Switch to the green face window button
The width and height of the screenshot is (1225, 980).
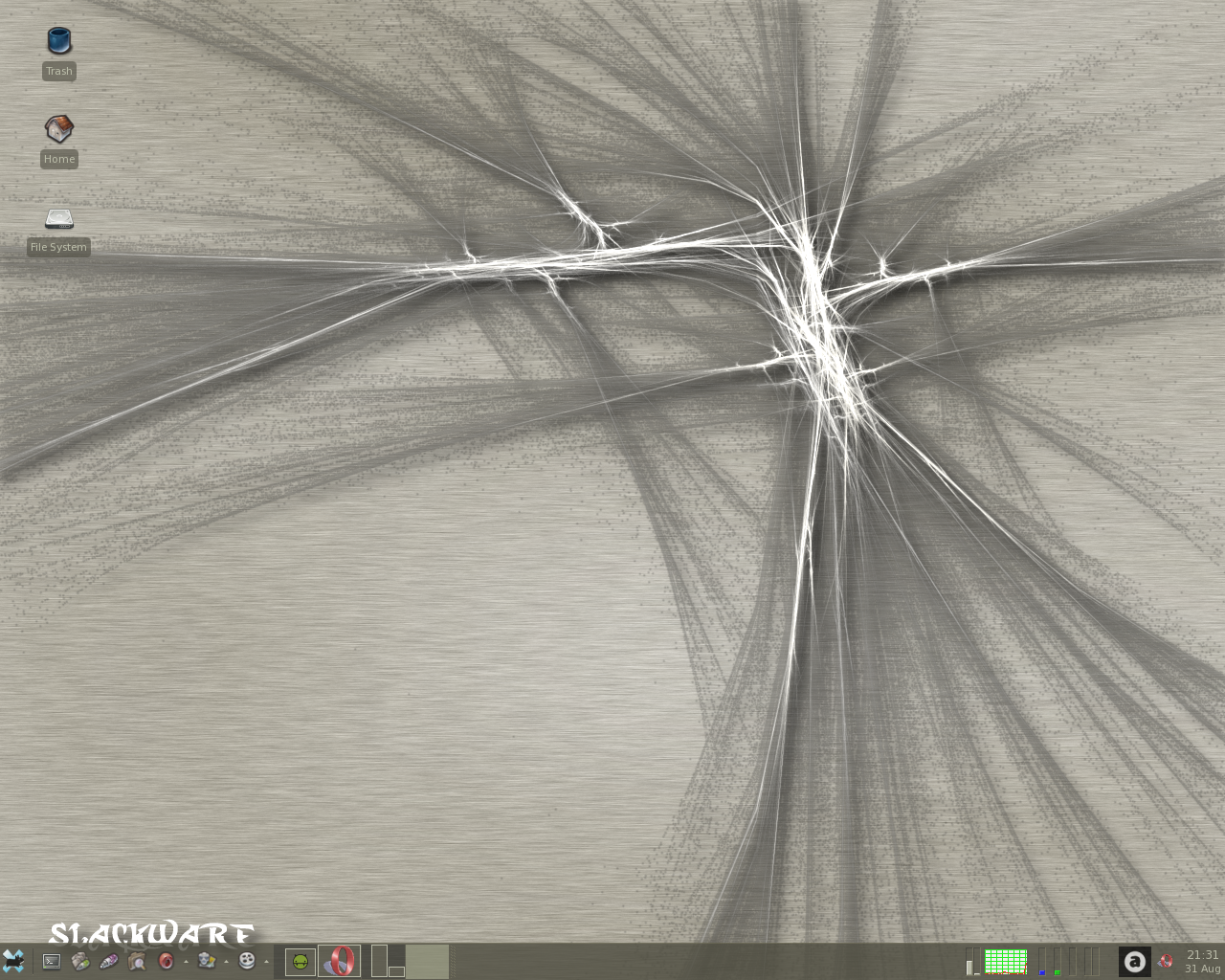tap(301, 962)
